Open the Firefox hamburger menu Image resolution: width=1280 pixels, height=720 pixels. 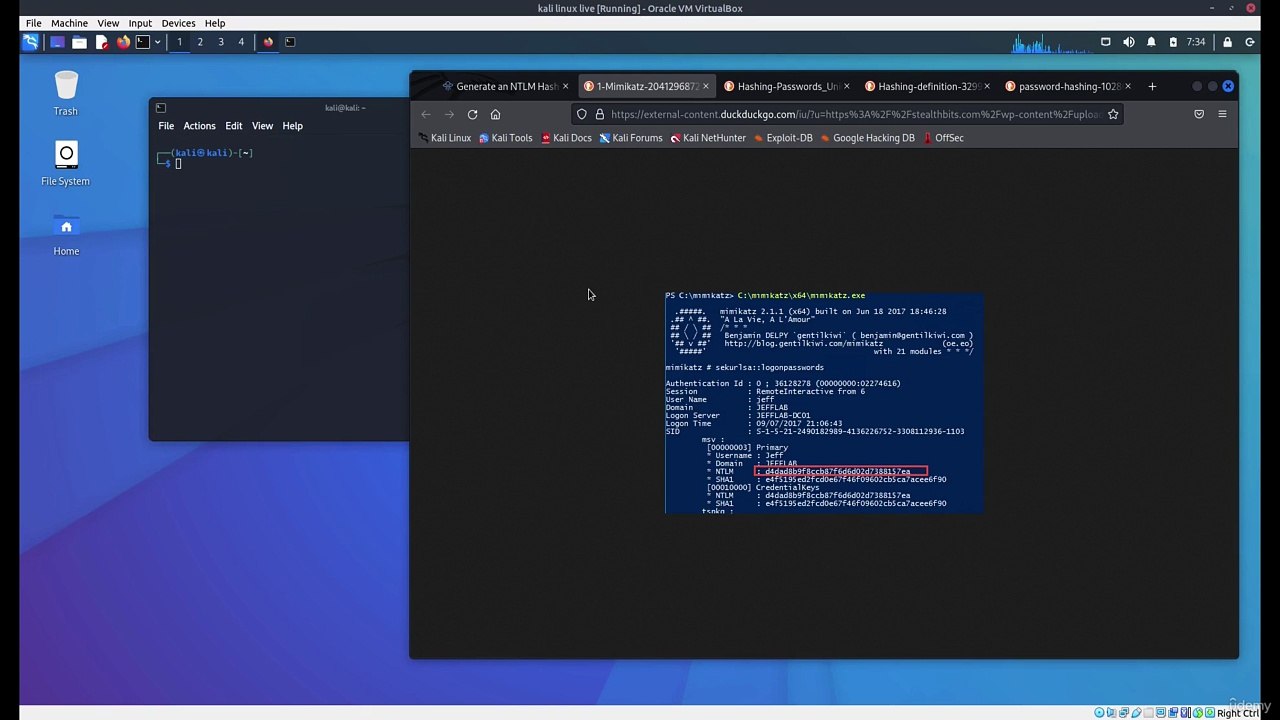pos(1222,114)
